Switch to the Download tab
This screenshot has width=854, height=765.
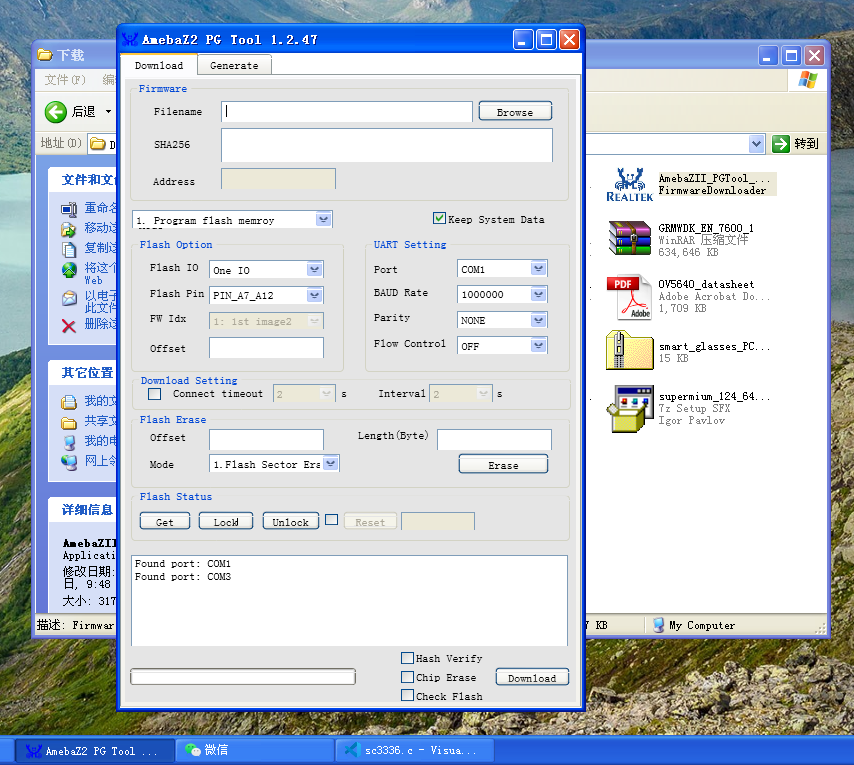[159, 66]
